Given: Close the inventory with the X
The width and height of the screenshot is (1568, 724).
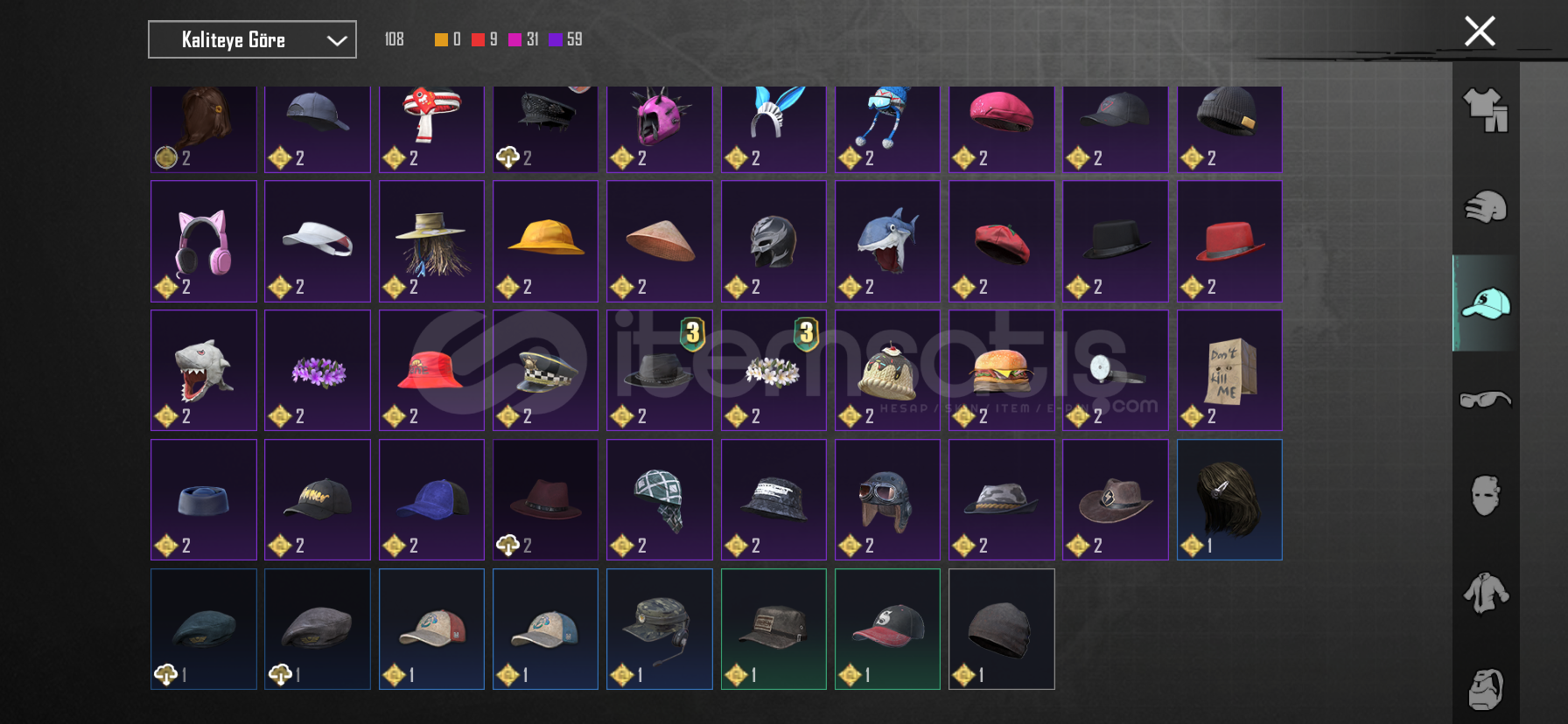Looking at the screenshot, I should [x=1480, y=31].
